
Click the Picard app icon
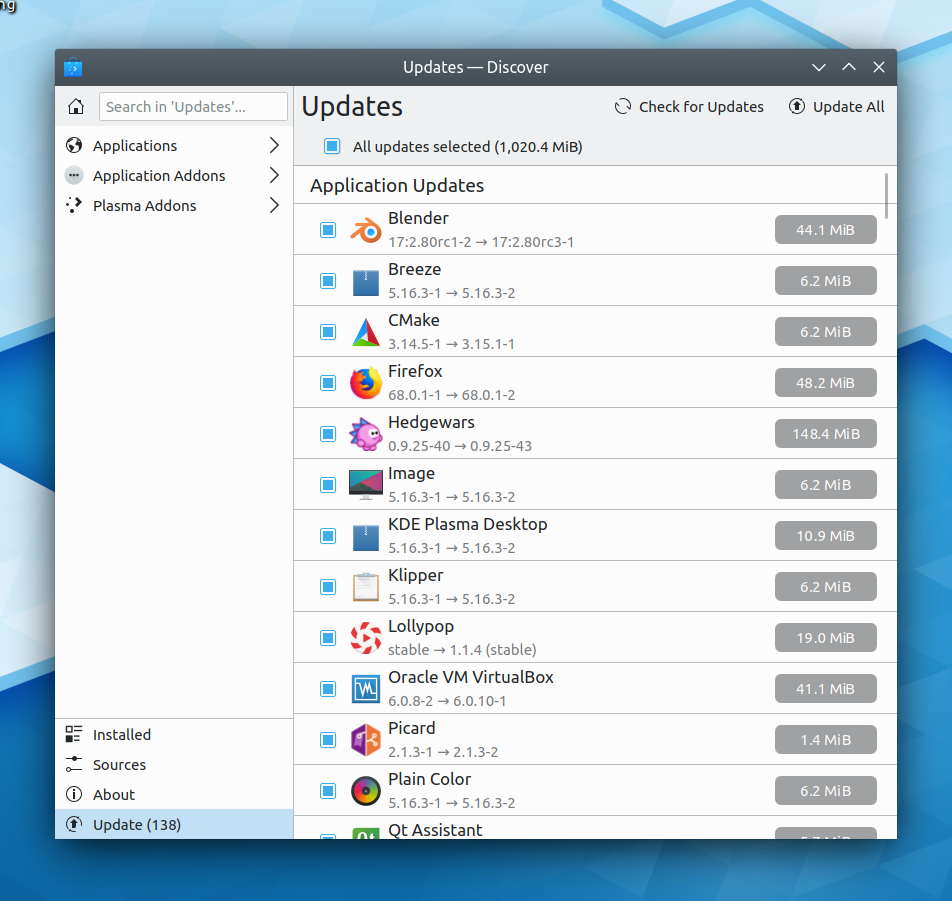click(366, 740)
